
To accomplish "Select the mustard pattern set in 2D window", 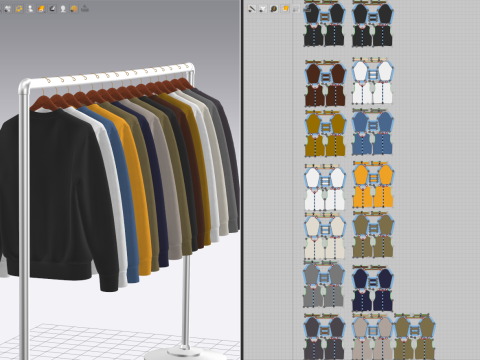I will coord(325,134).
